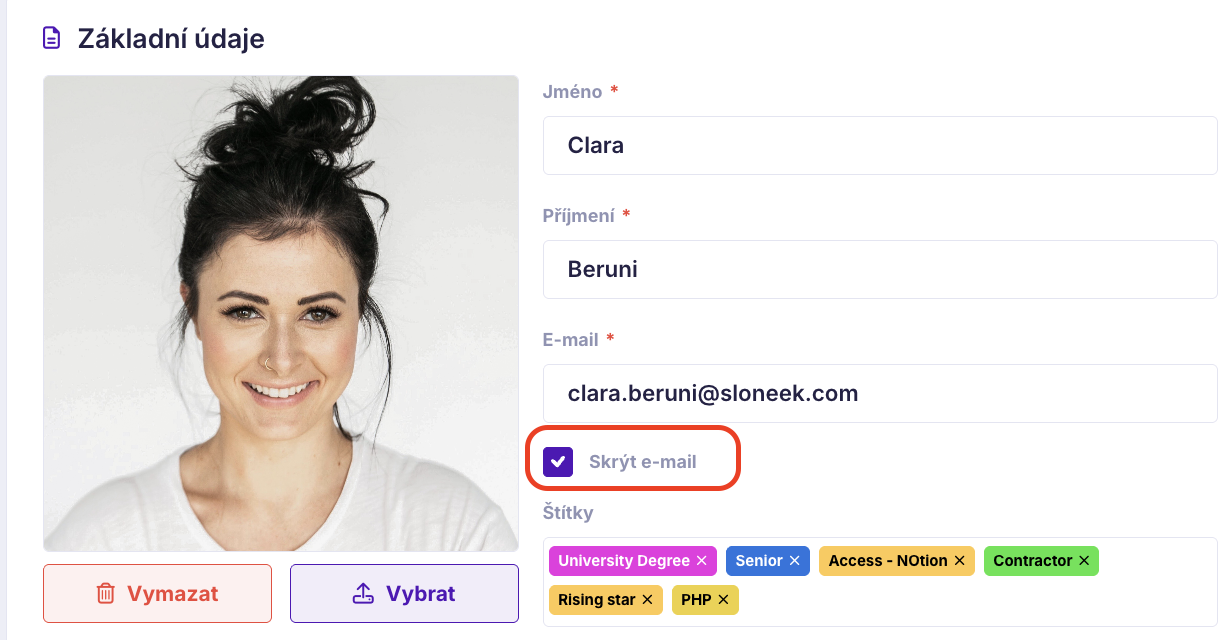Click the E-mail input field
The height and width of the screenshot is (640, 1228).
[880, 393]
